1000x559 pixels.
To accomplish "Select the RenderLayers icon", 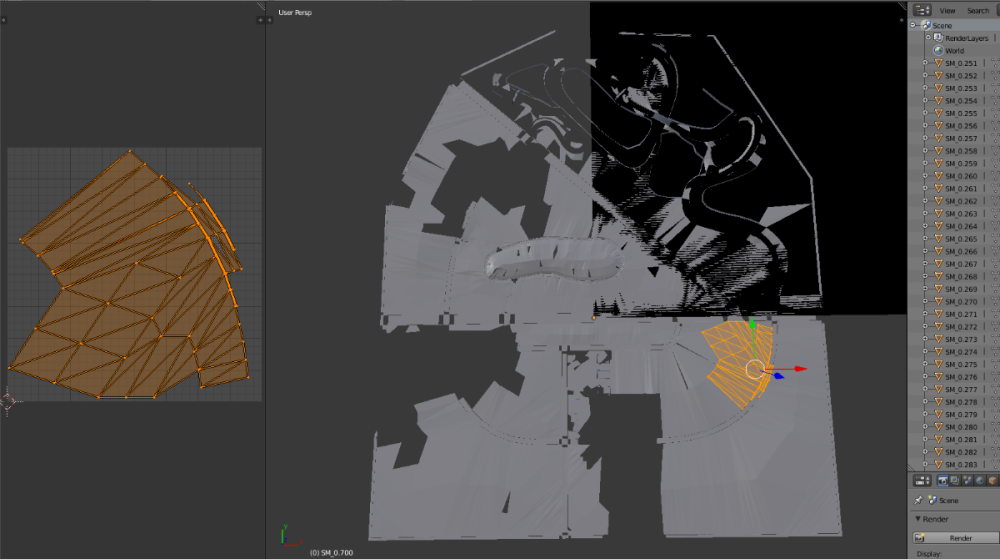I will coord(938,38).
